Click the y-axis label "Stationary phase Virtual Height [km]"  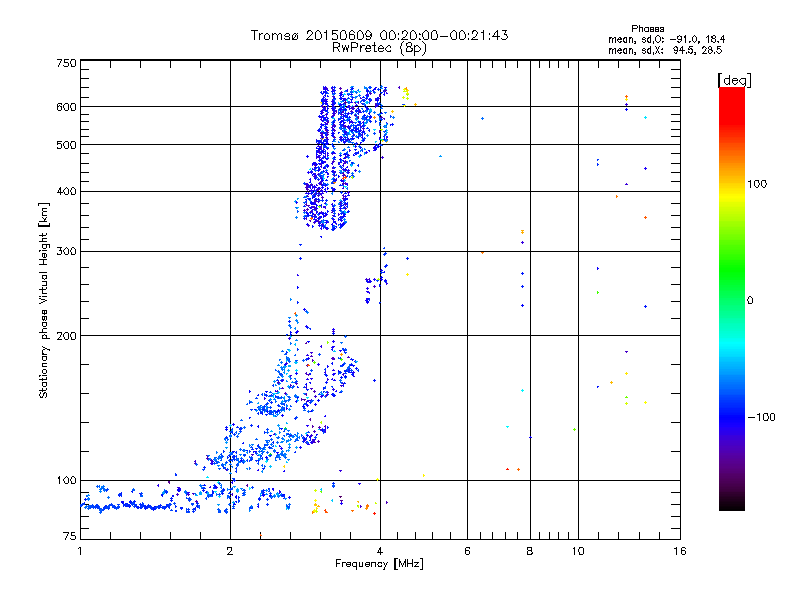pyautogui.click(x=44, y=300)
